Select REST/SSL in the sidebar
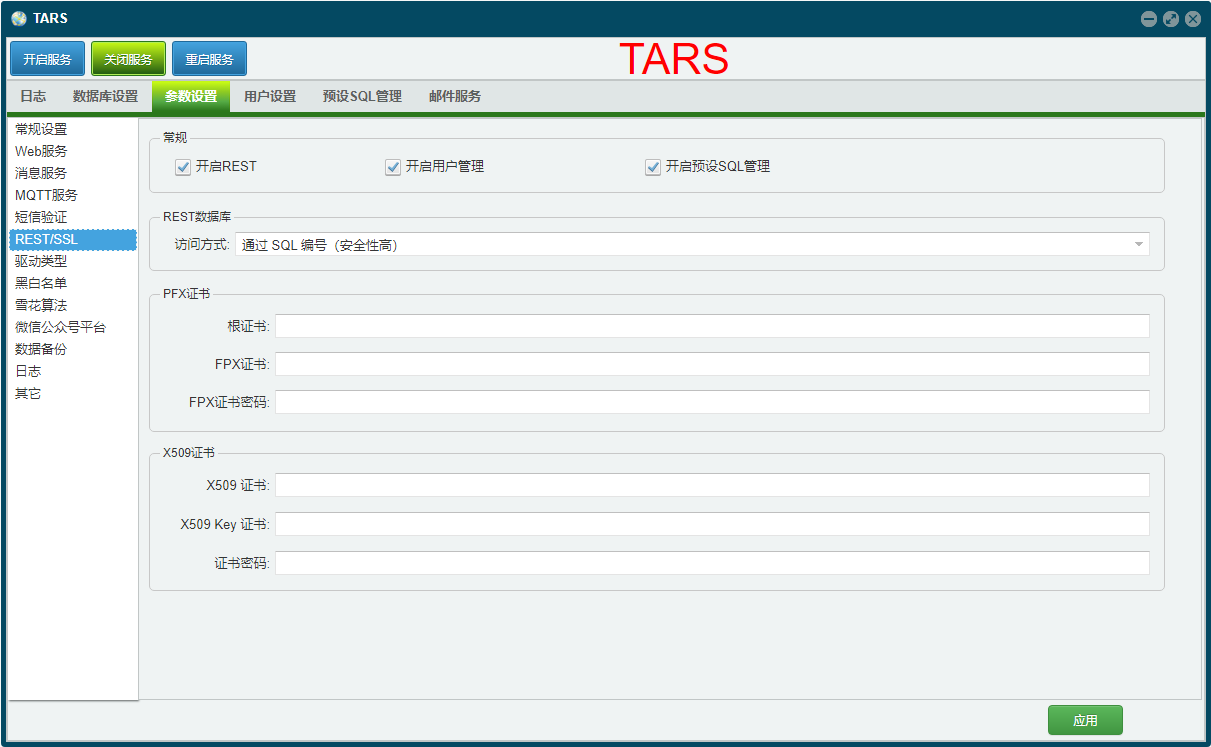The height and width of the screenshot is (747, 1211). 72,239
